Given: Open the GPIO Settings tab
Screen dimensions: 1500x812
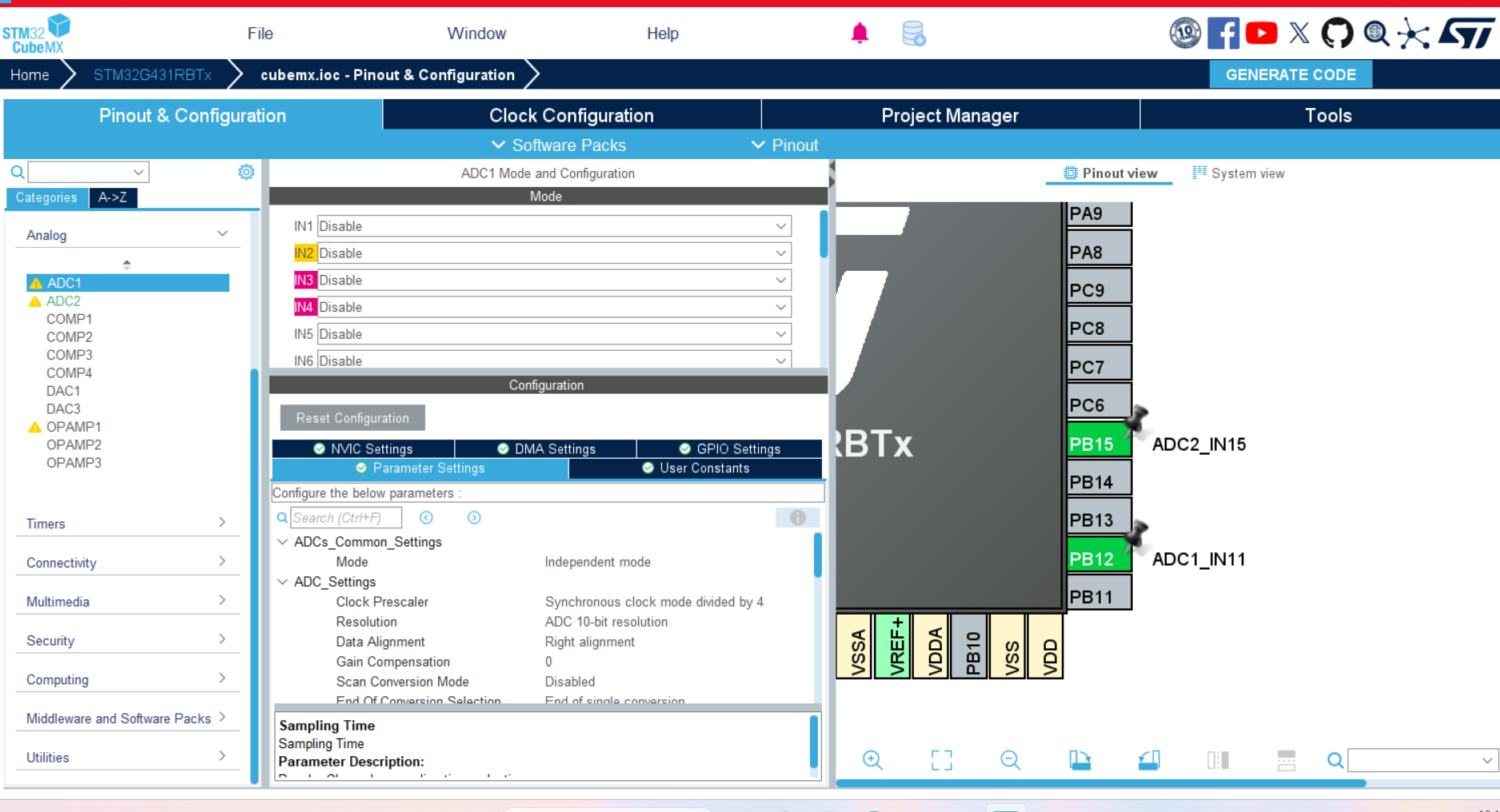Looking at the screenshot, I should [x=729, y=448].
